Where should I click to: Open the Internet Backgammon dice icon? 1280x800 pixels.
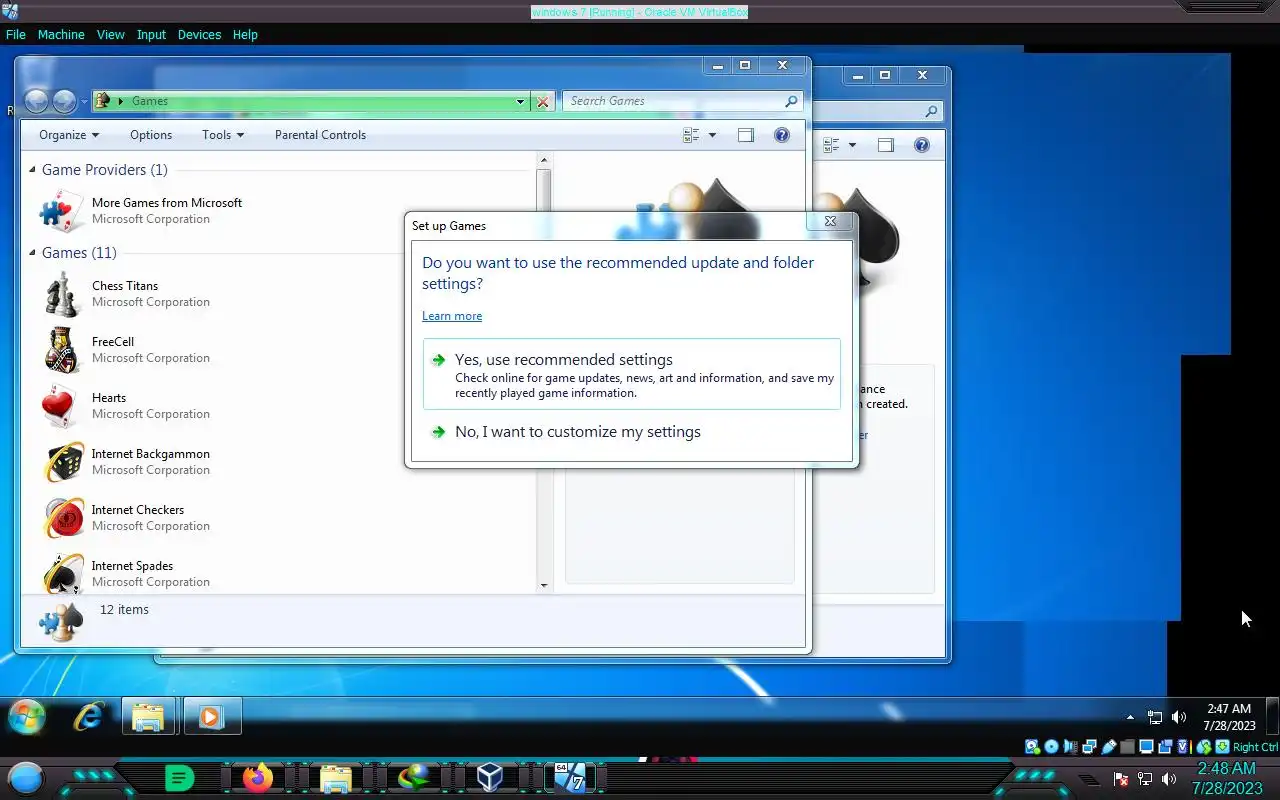[x=63, y=462]
